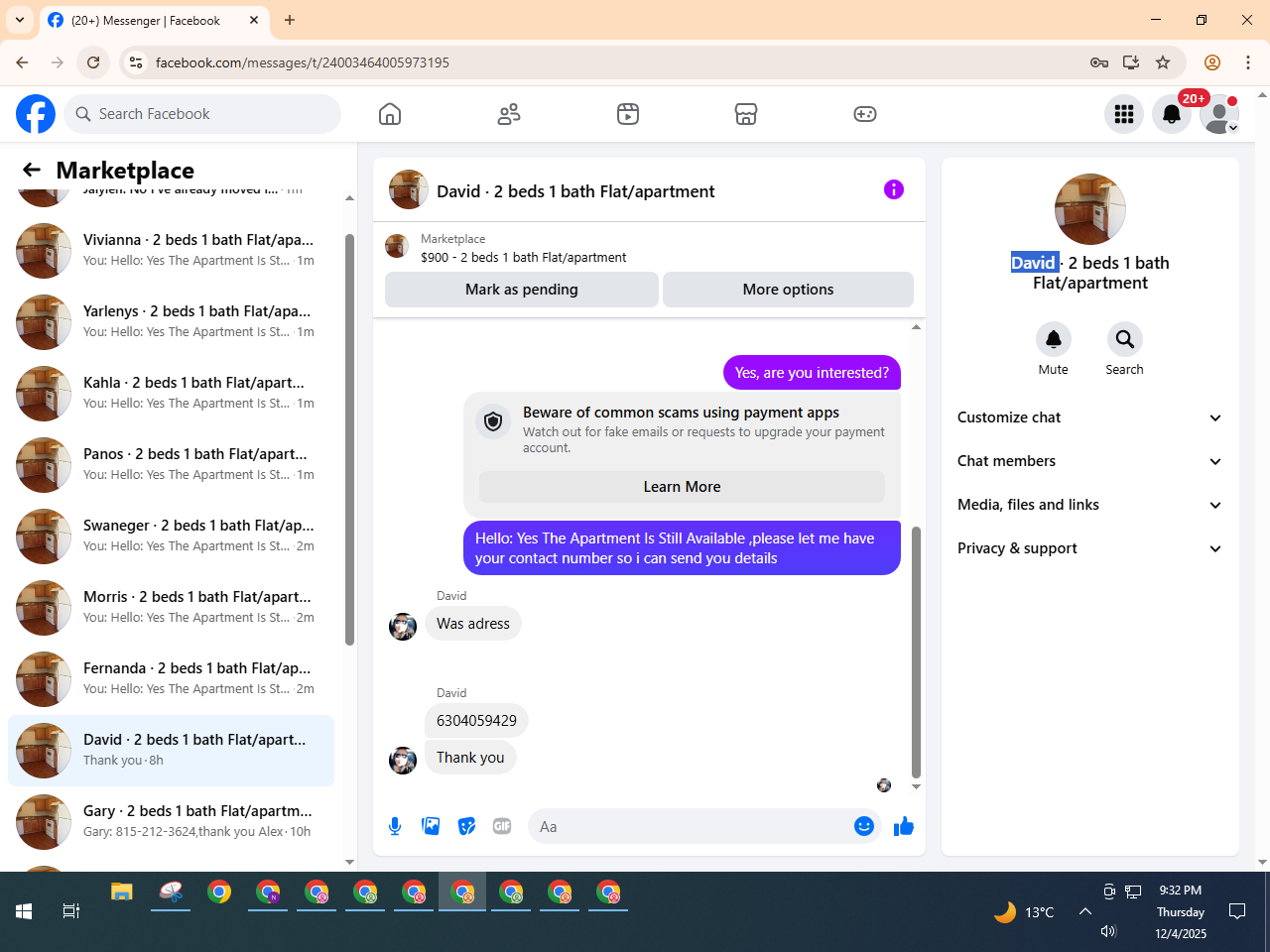Viewport: 1270px width, 952px height.
Task: Send a thumbs-up like
Action: click(903, 826)
